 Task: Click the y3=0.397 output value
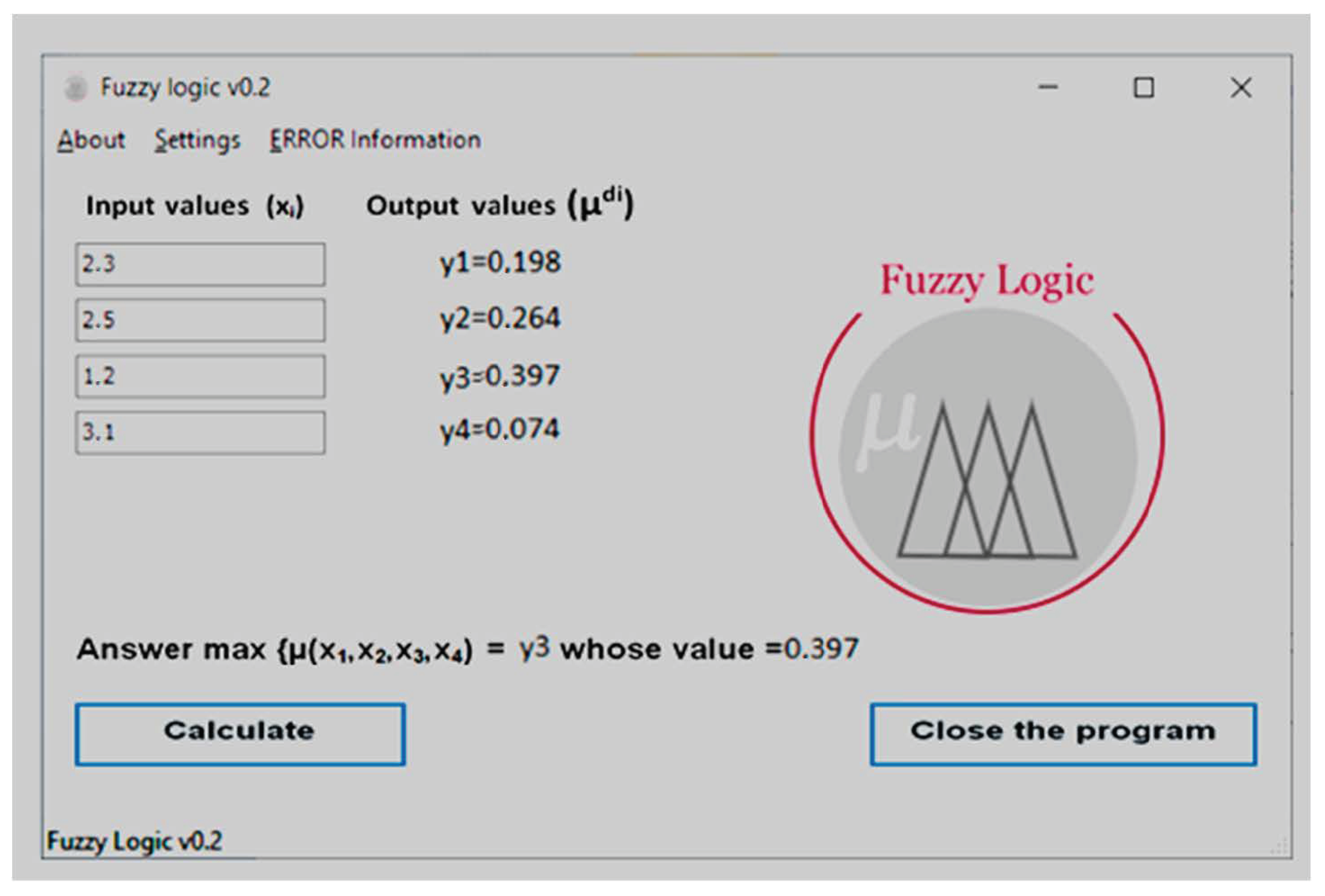coord(500,376)
